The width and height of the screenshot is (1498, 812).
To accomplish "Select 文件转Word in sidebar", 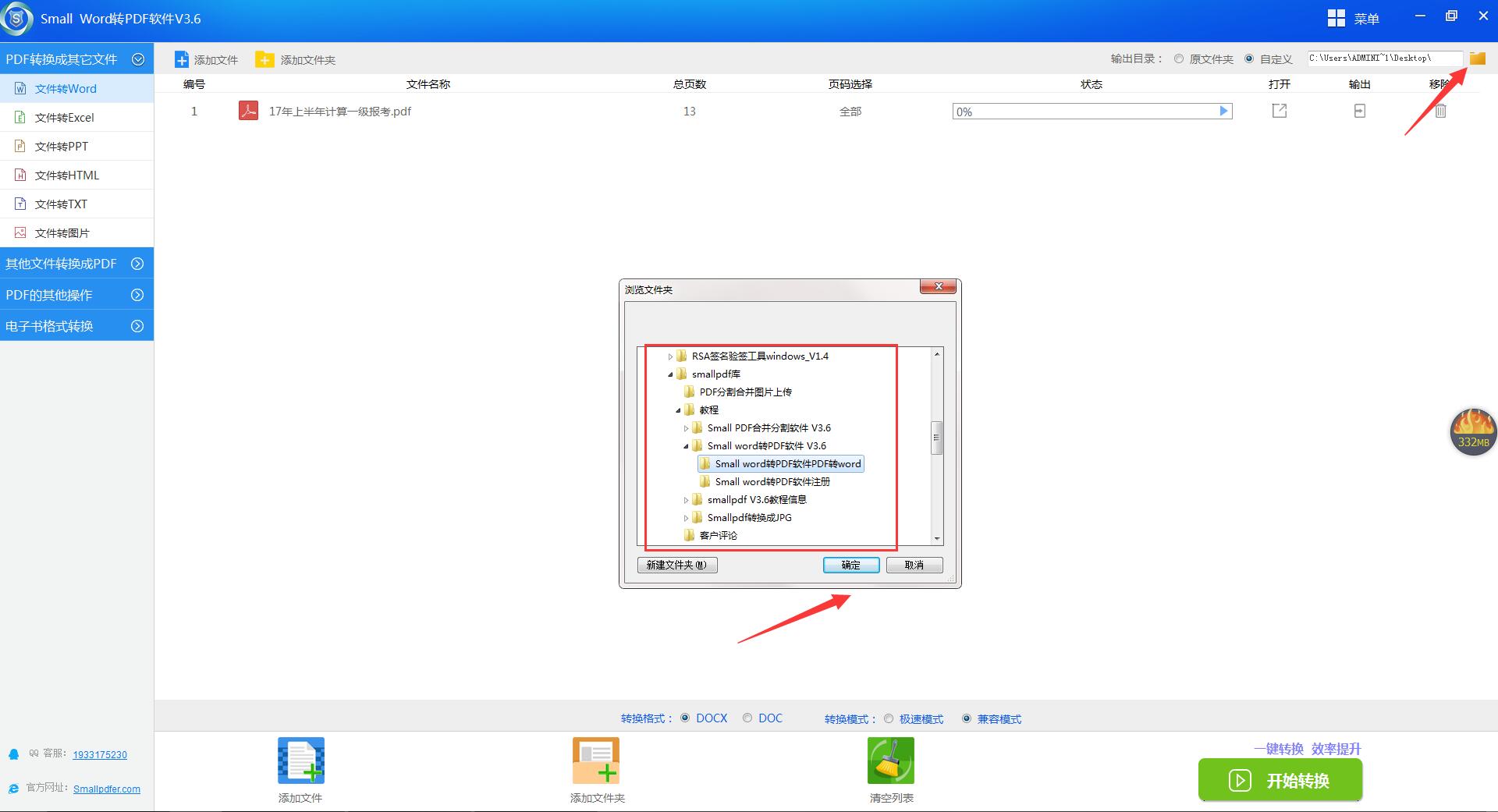I will (76, 88).
